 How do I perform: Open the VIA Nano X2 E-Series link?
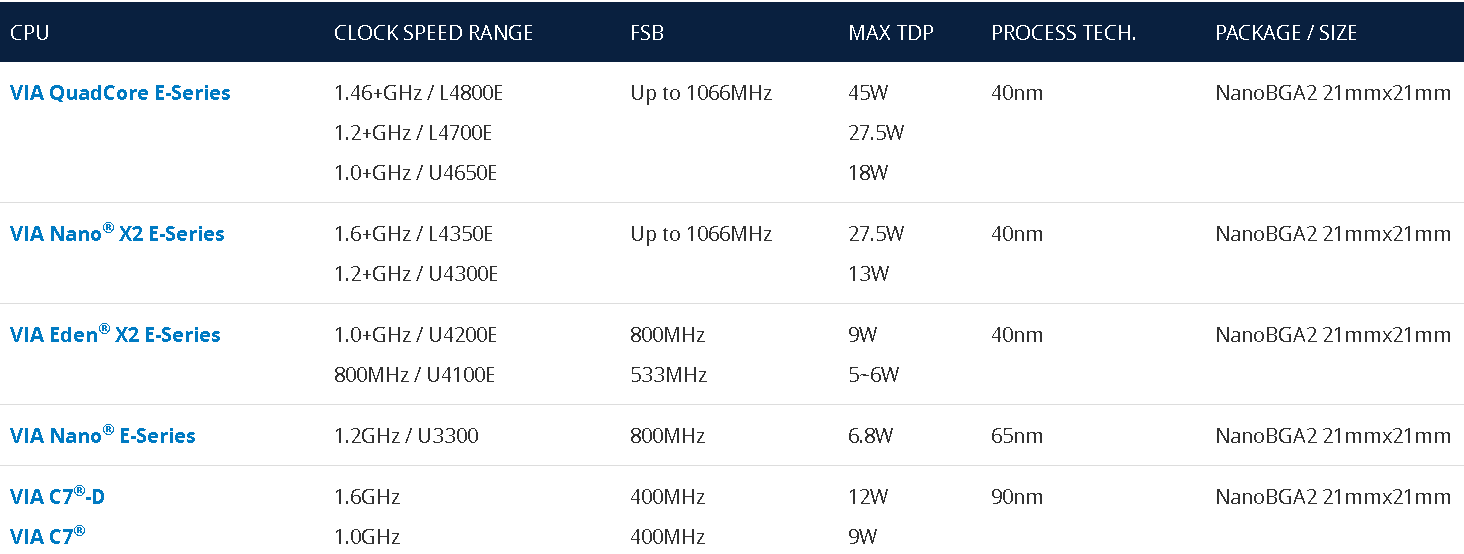click(117, 234)
